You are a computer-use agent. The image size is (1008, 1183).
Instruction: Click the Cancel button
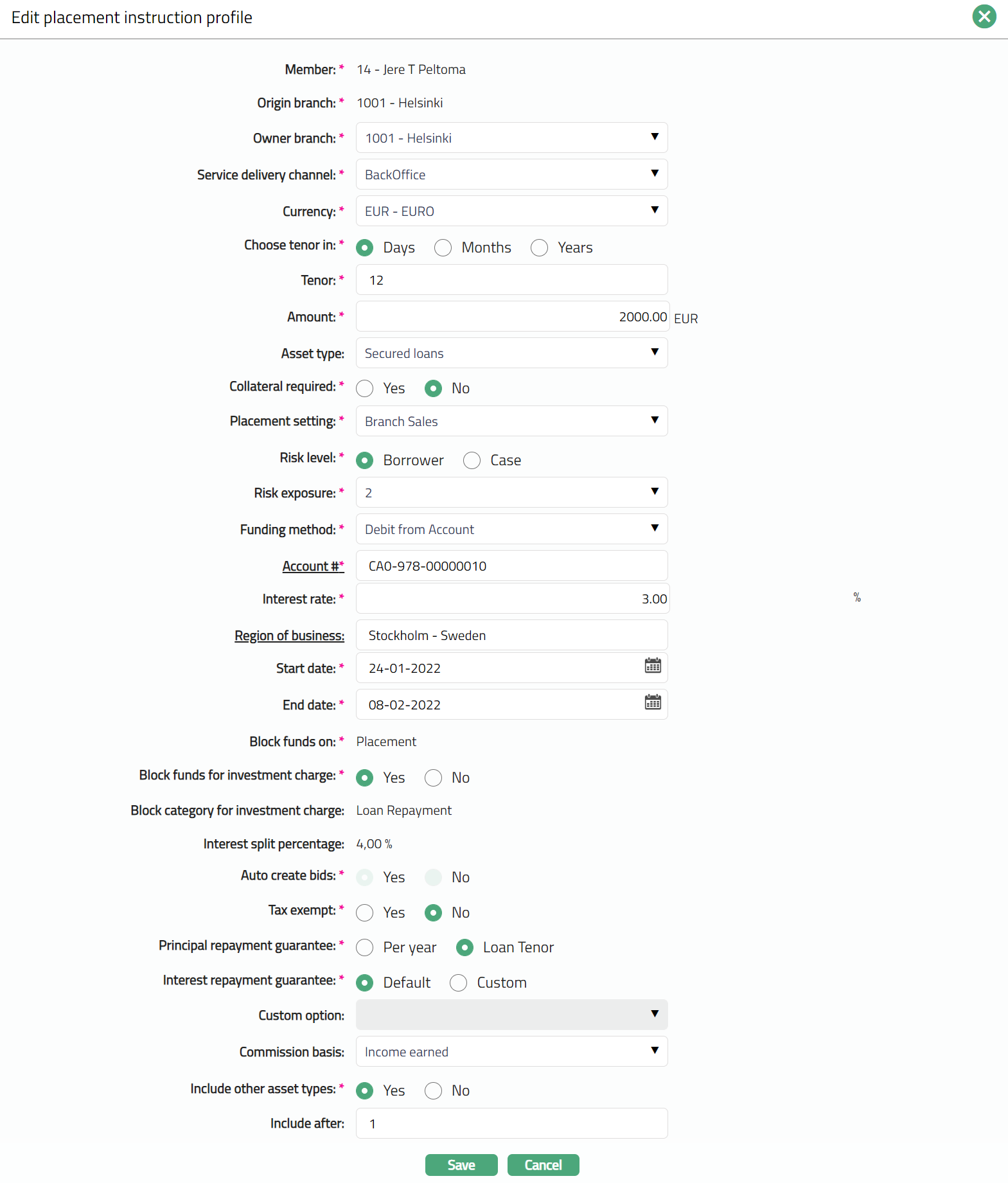[543, 1165]
